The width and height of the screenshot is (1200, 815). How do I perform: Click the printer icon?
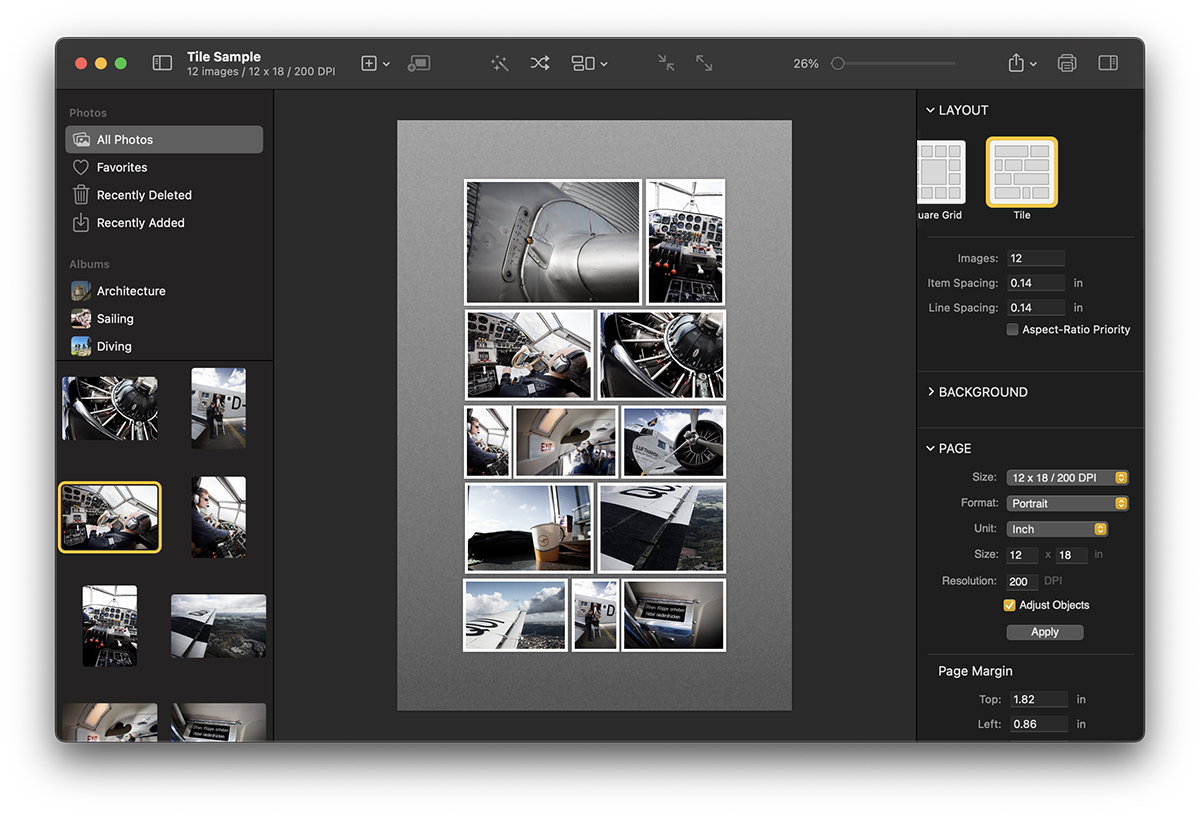pos(1067,63)
